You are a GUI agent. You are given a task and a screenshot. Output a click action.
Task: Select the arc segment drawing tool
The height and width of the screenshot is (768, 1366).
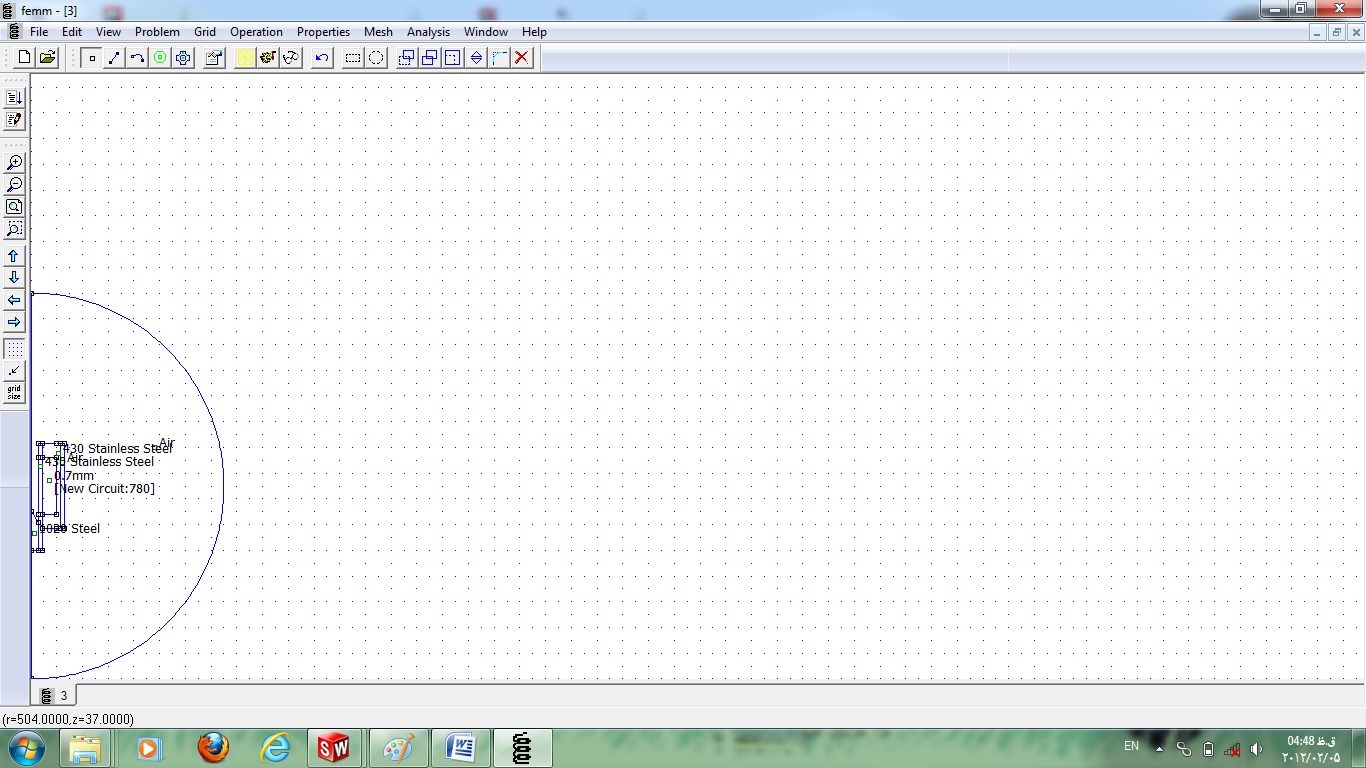pos(137,58)
